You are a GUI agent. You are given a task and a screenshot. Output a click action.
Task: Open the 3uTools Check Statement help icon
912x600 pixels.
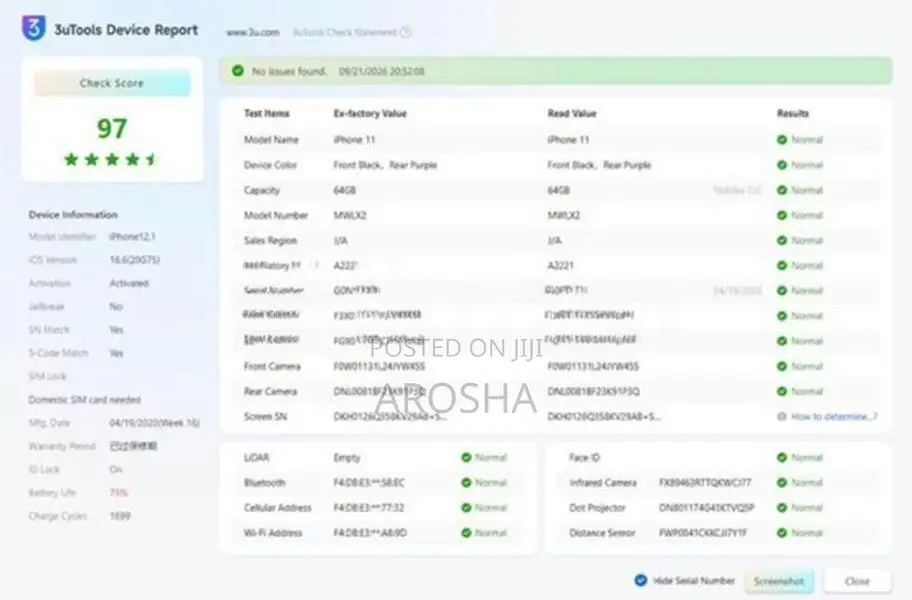tap(406, 32)
